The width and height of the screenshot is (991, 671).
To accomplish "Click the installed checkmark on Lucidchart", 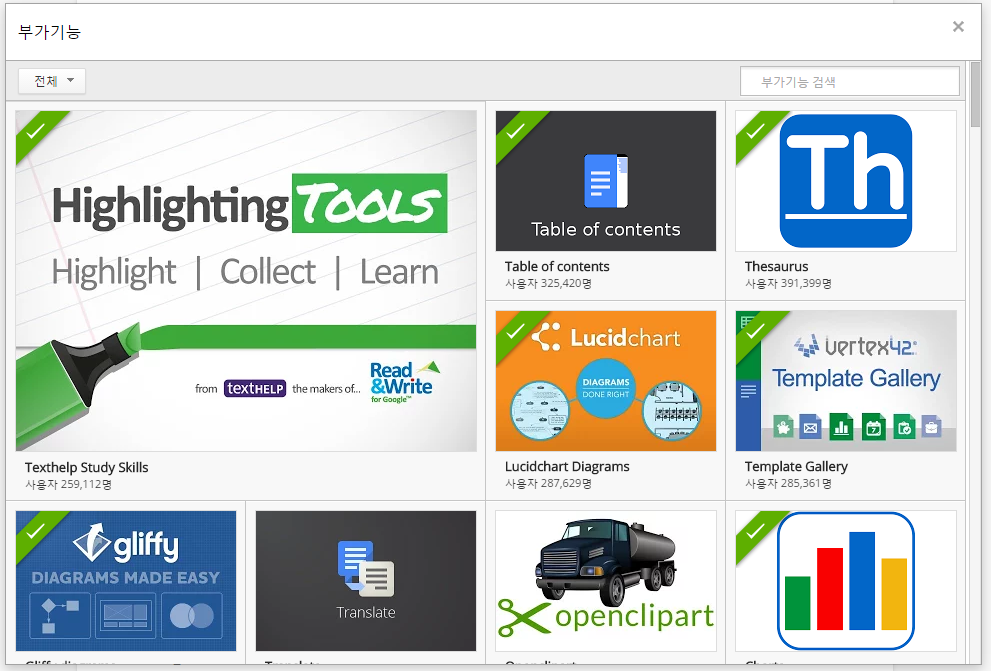I will [515, 330].
